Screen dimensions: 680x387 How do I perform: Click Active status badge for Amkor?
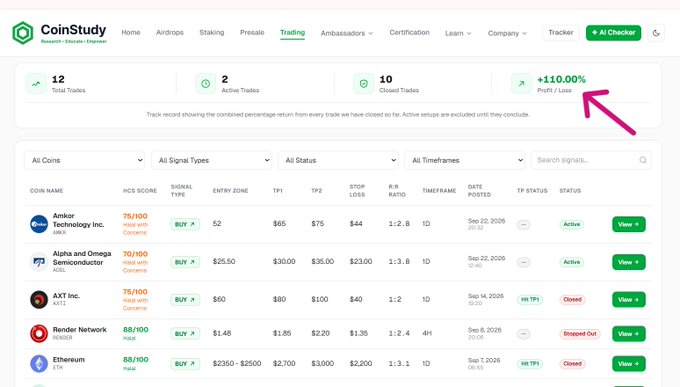pos(572,224)
